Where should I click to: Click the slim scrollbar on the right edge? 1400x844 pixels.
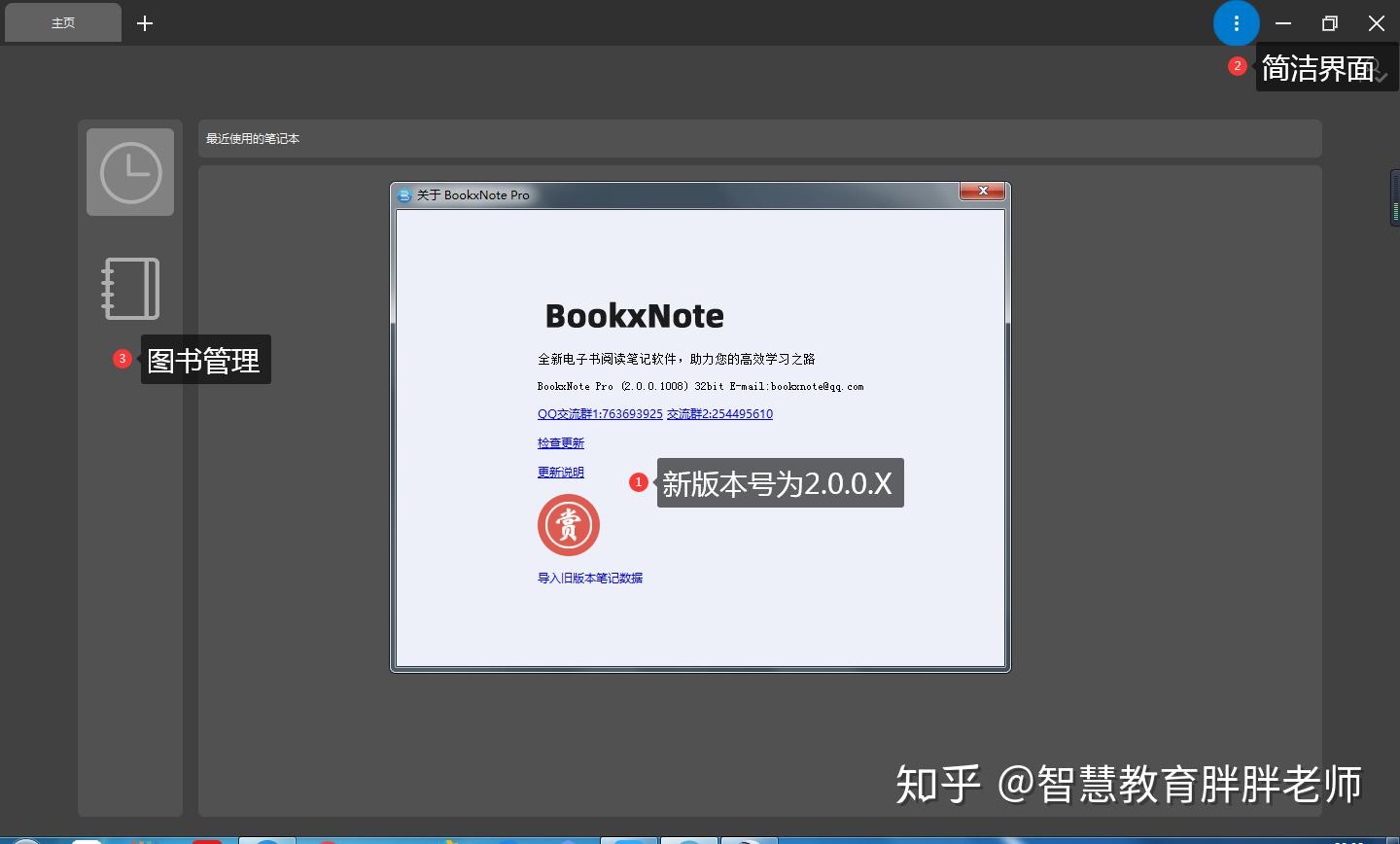coord(1396,197)
